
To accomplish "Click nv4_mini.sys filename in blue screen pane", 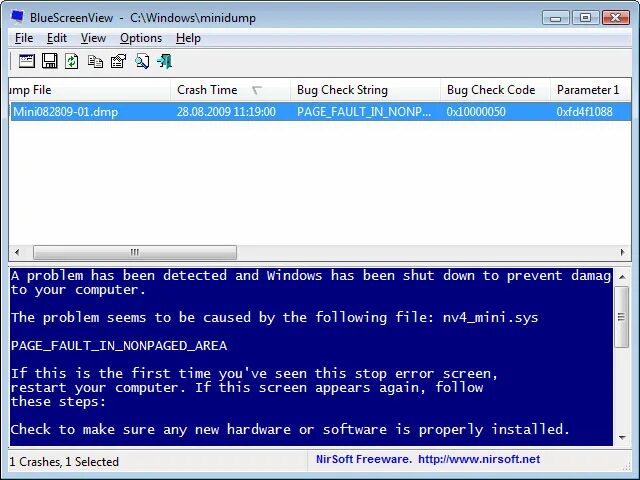I will coord(491,318).
